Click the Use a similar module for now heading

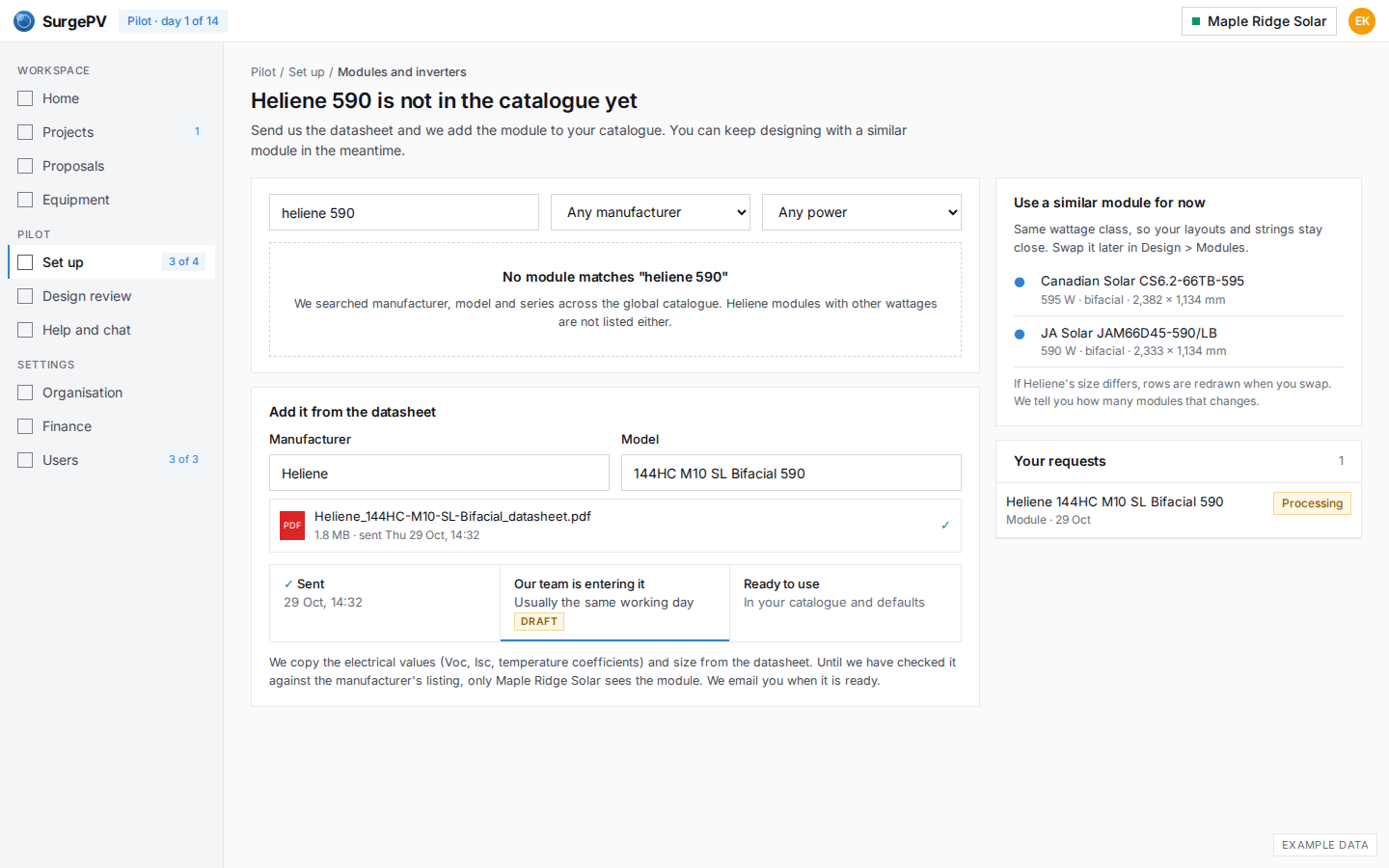click(x=1109, y=203)
